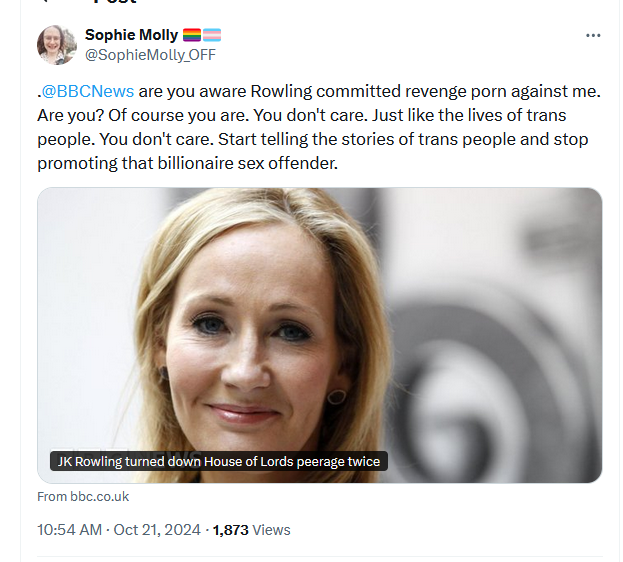Click the rainbow flag emoji beside the name
The width and height of the screenshot is (623, 562).
[192, 36]
